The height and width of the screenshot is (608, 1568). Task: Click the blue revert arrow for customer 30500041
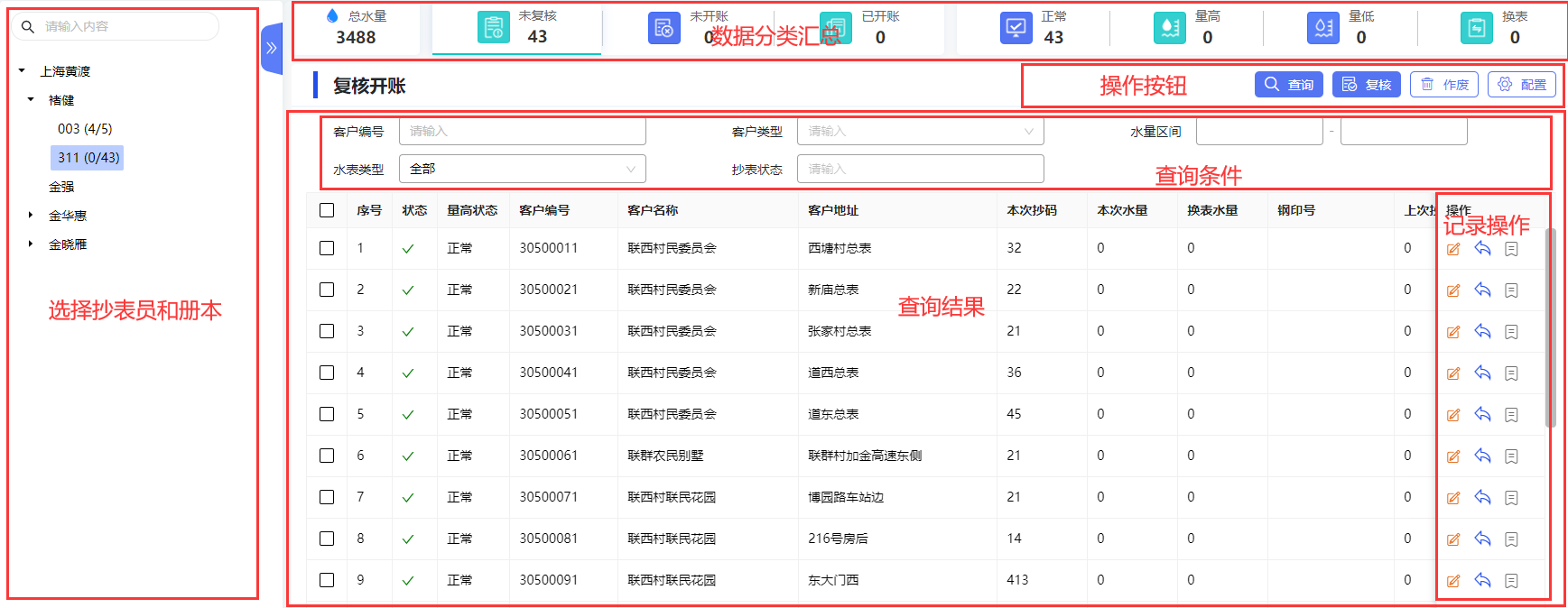1482,373
